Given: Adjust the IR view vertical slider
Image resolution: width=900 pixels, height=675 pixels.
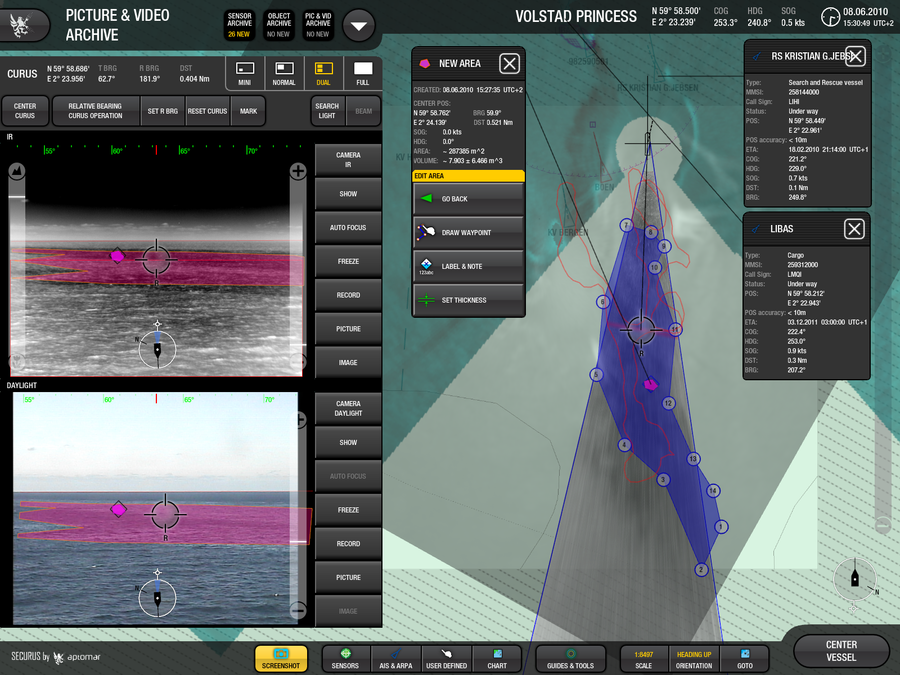Looking at the screenshot, I should pos(17,197).
